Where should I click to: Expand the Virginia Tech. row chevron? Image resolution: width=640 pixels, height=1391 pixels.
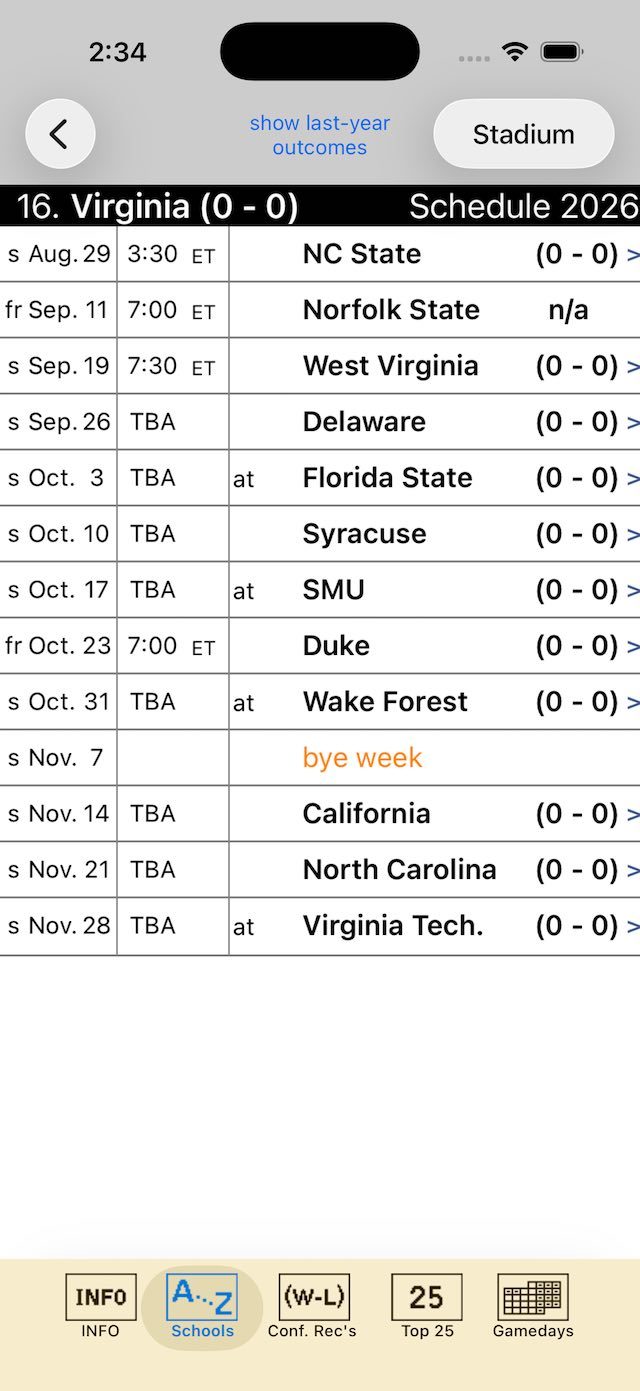click(633, 927)
